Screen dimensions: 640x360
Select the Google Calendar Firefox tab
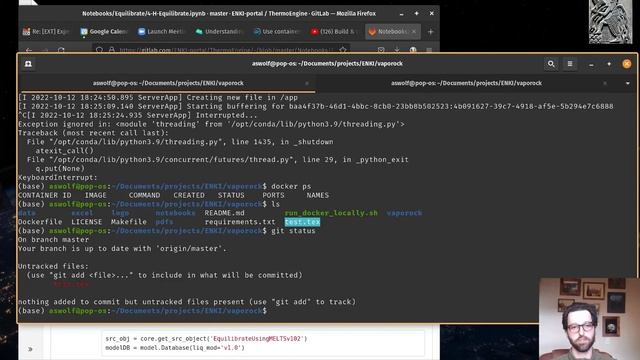coord(104,31)
